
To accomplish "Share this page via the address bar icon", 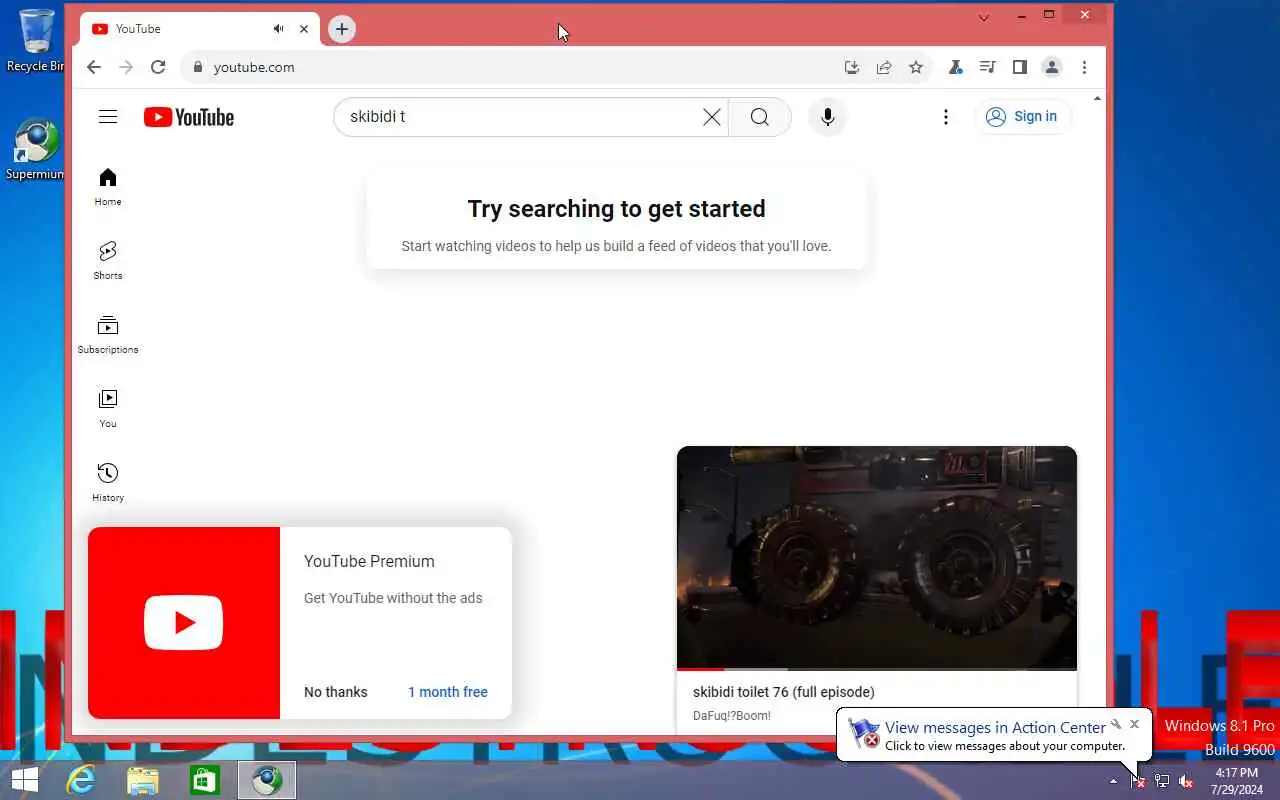I will click(x=884, y=67).
